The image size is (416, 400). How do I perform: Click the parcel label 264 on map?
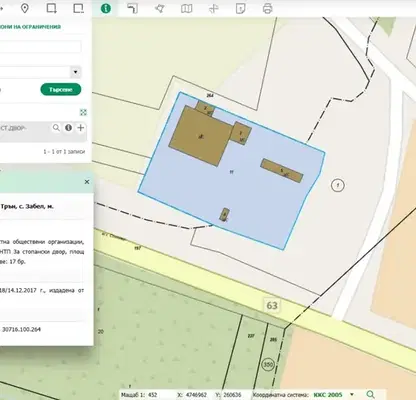click(x=210, y=95)
